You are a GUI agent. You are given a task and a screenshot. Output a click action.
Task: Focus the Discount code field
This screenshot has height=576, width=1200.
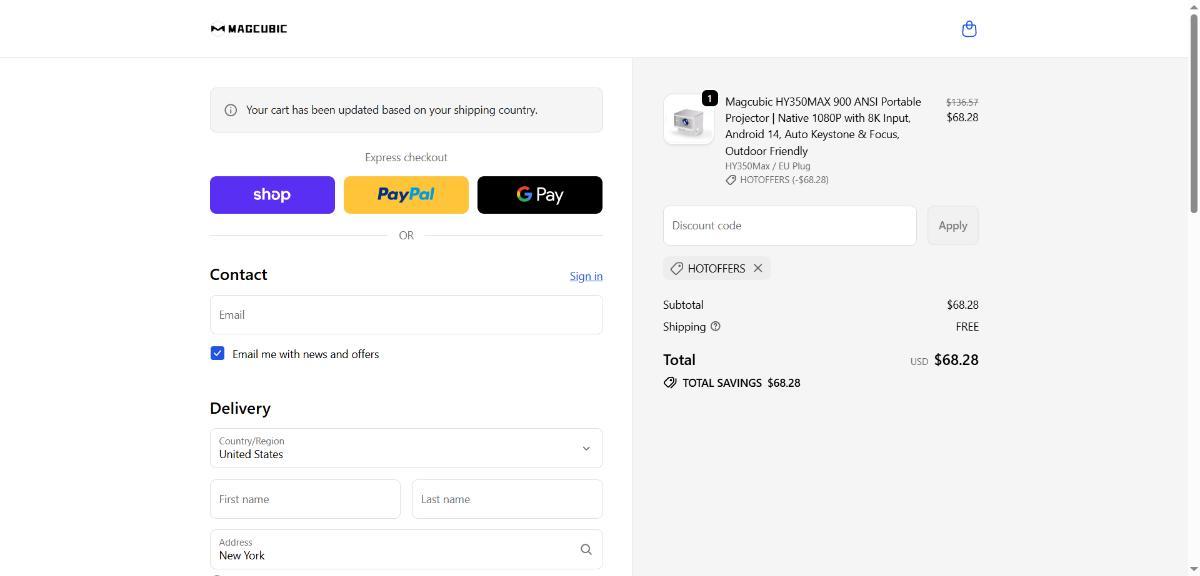click(789, 226)
